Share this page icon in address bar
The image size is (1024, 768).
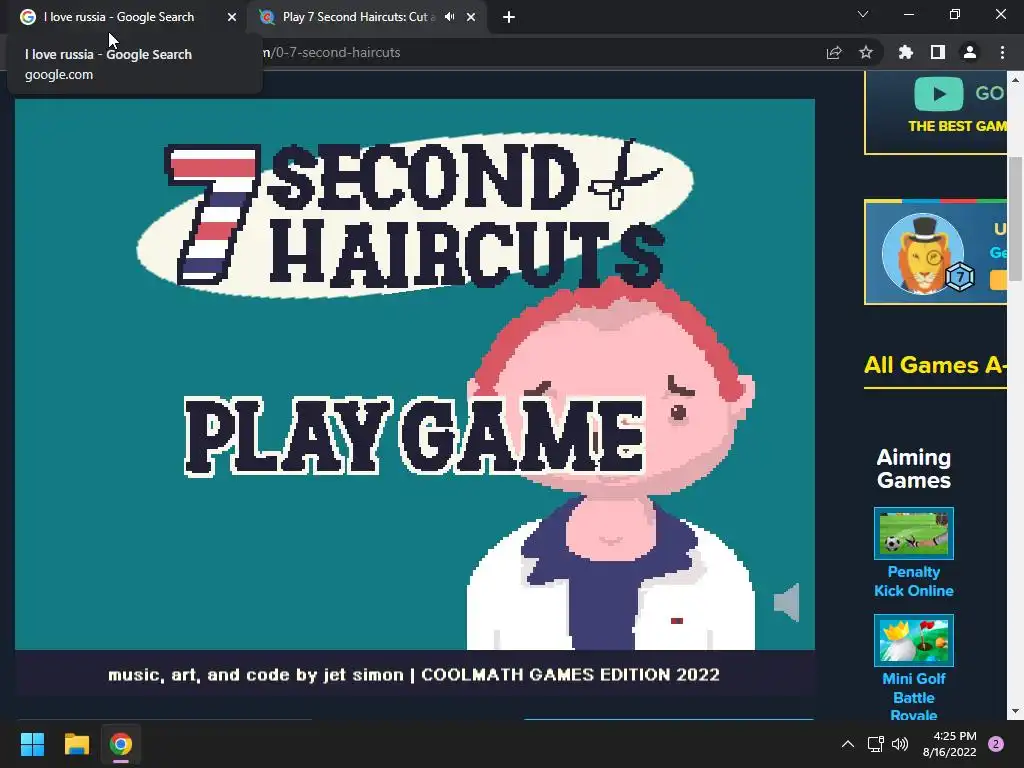click(834, 52)
